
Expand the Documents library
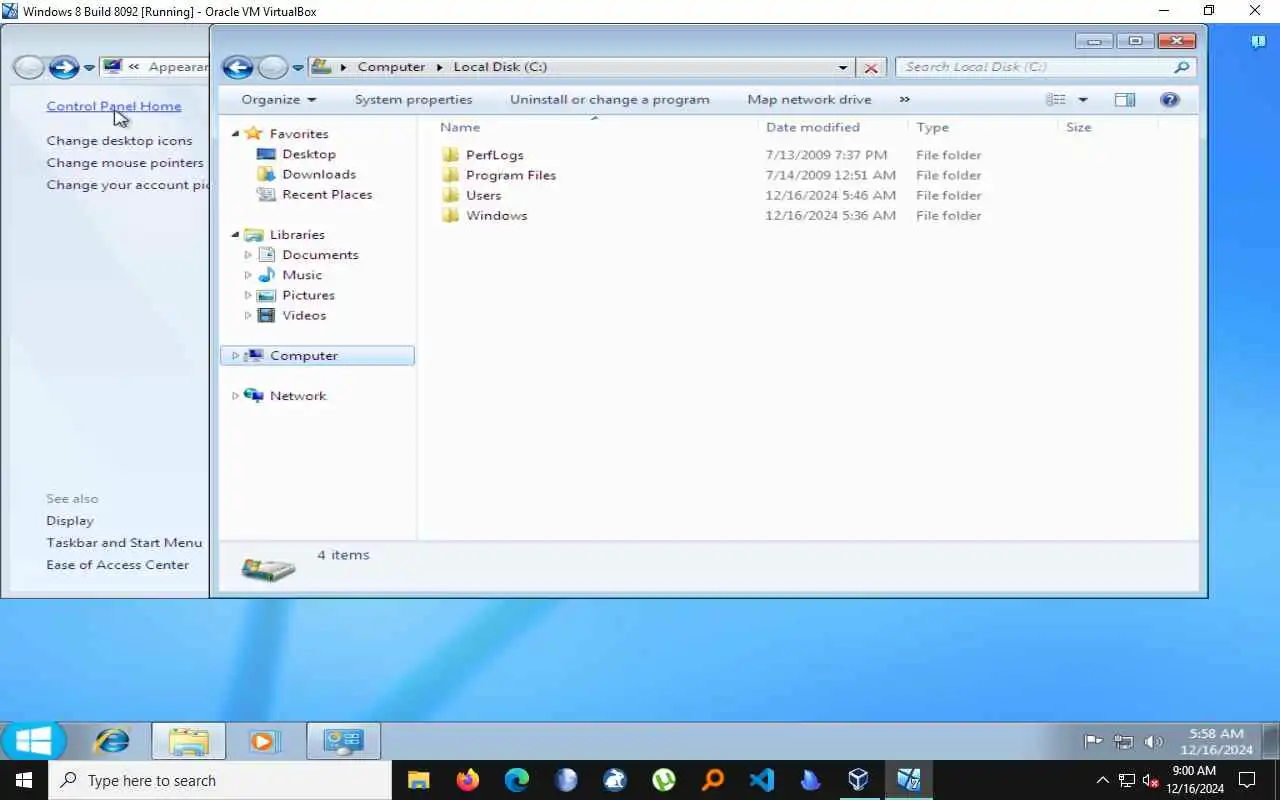248,255
